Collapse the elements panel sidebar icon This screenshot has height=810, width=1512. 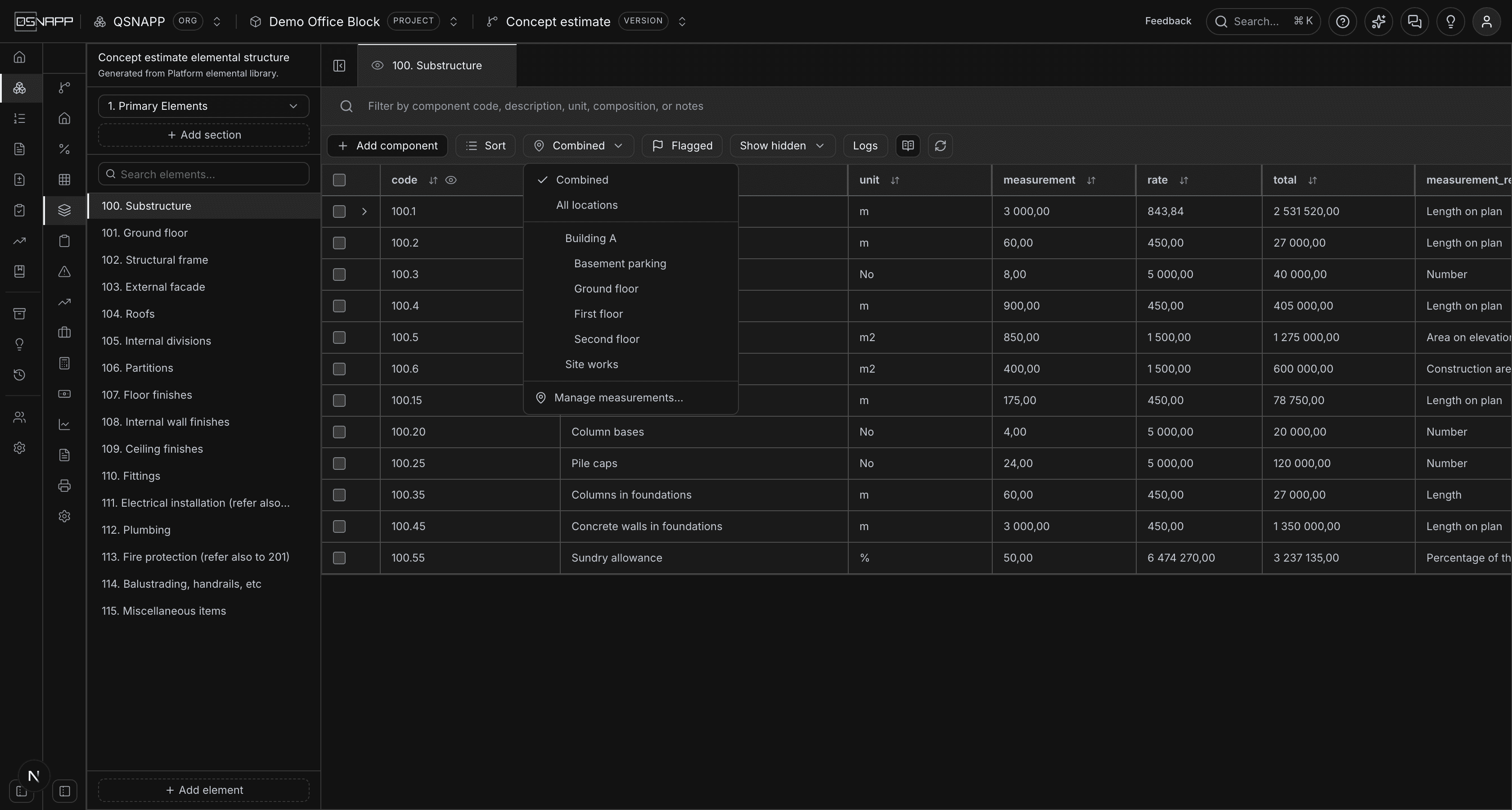tap(339, 66)
